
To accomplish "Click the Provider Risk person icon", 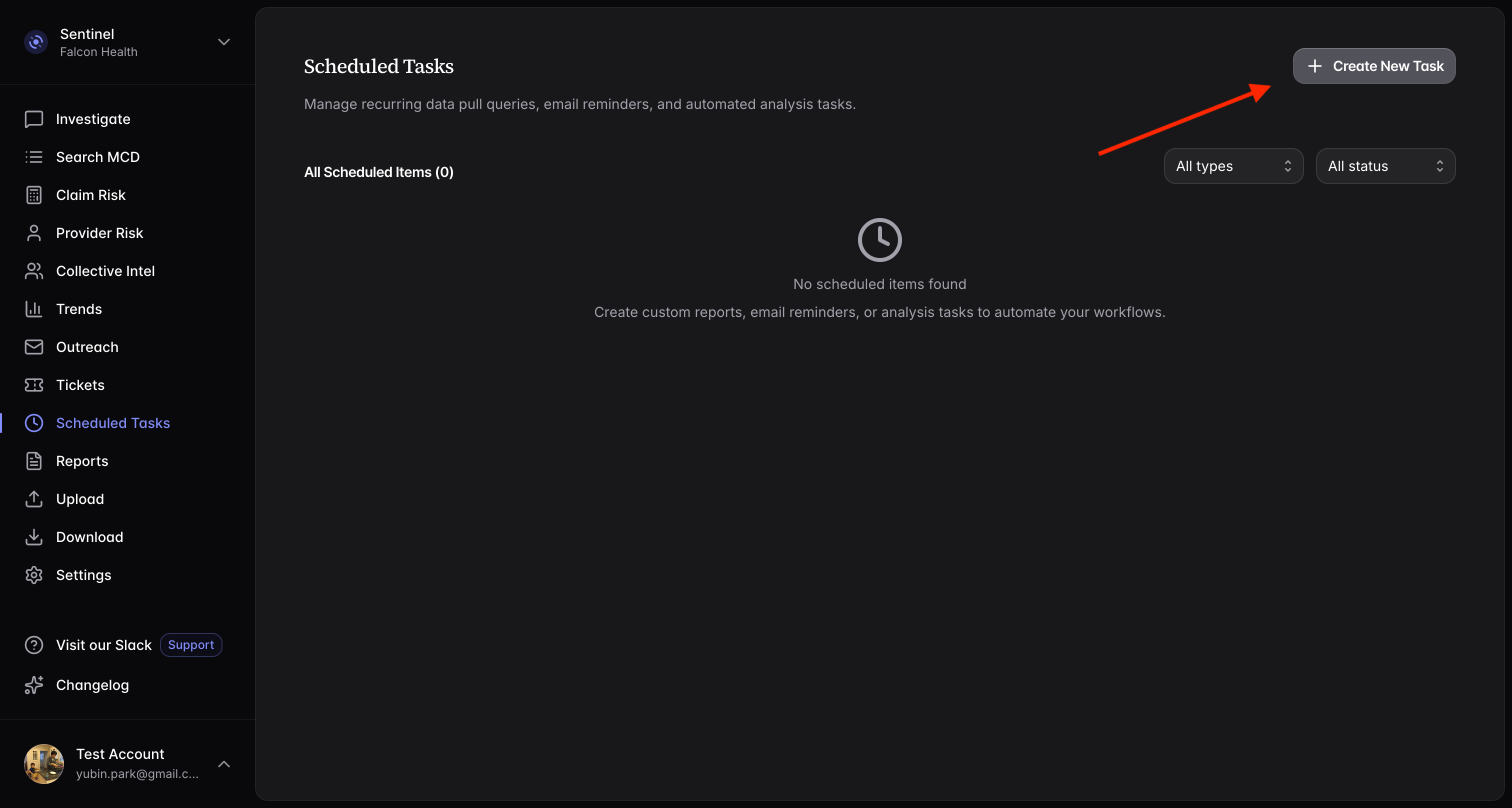I will 33,233.
